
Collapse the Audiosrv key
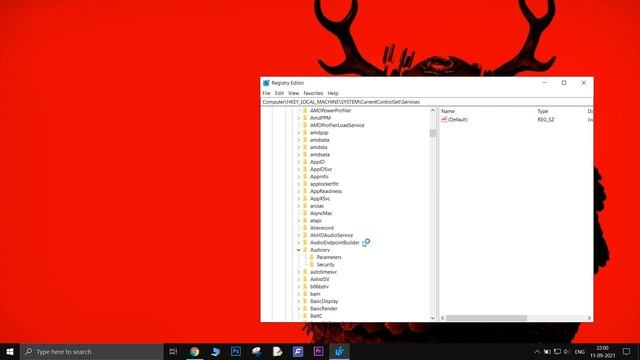tap(298, 250)
